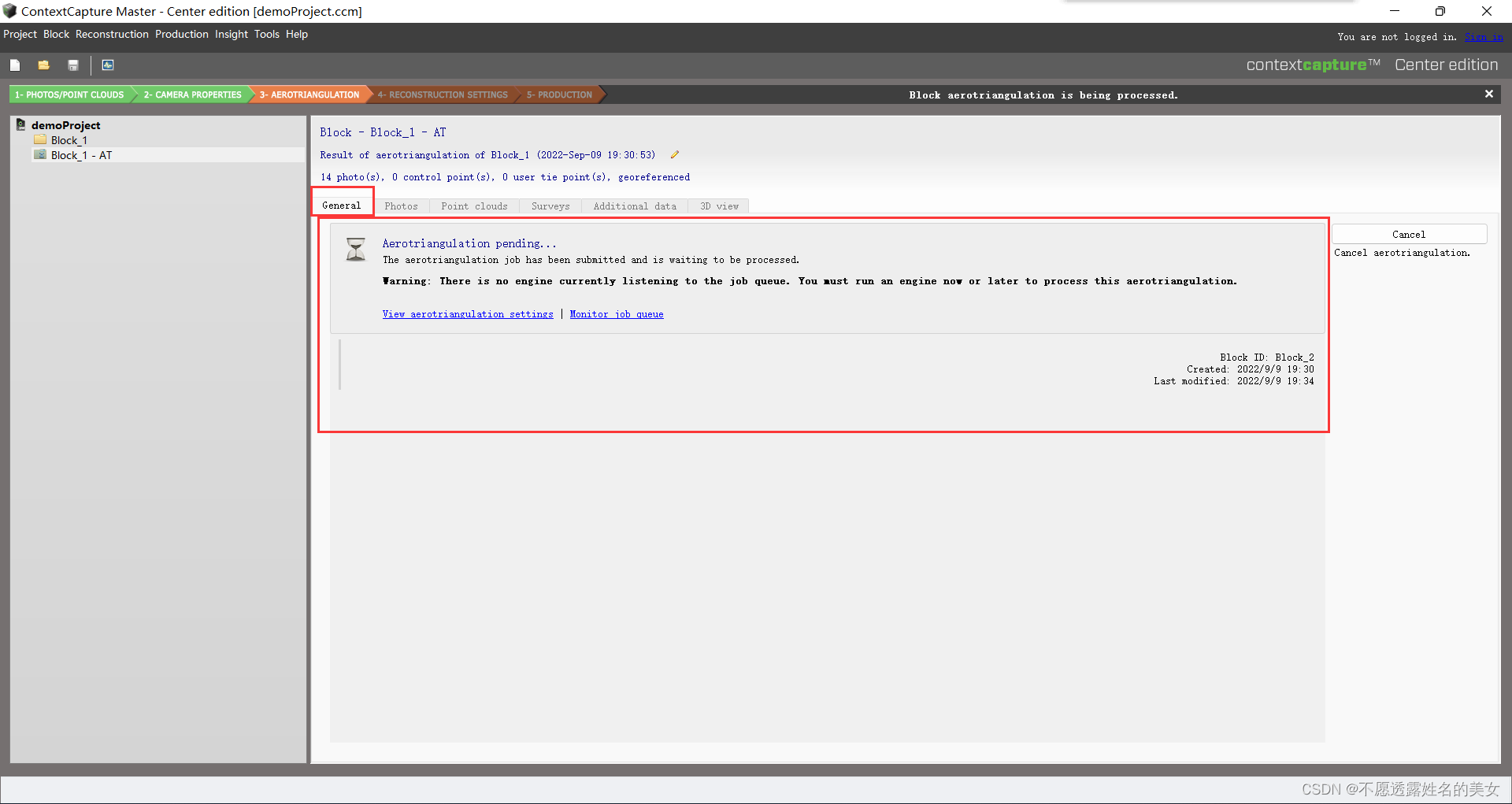Open the job queue monitor toolbar icon
The image size is (1512, 804).
[108, 65]
